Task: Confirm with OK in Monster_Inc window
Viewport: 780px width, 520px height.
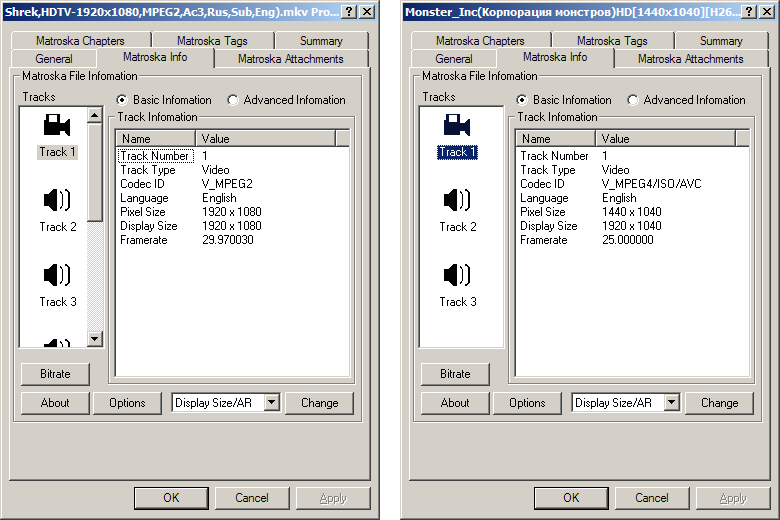Action: pos(571,498)
